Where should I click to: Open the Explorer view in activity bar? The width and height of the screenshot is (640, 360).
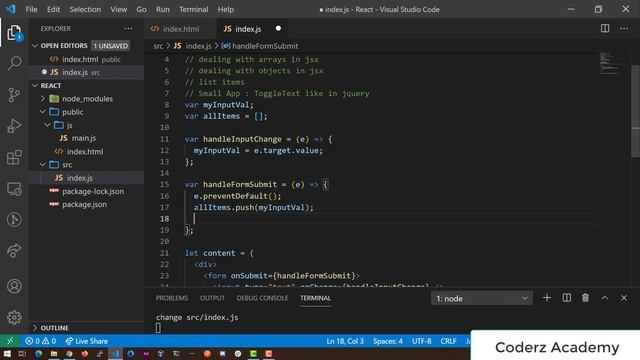coord(14,33)
